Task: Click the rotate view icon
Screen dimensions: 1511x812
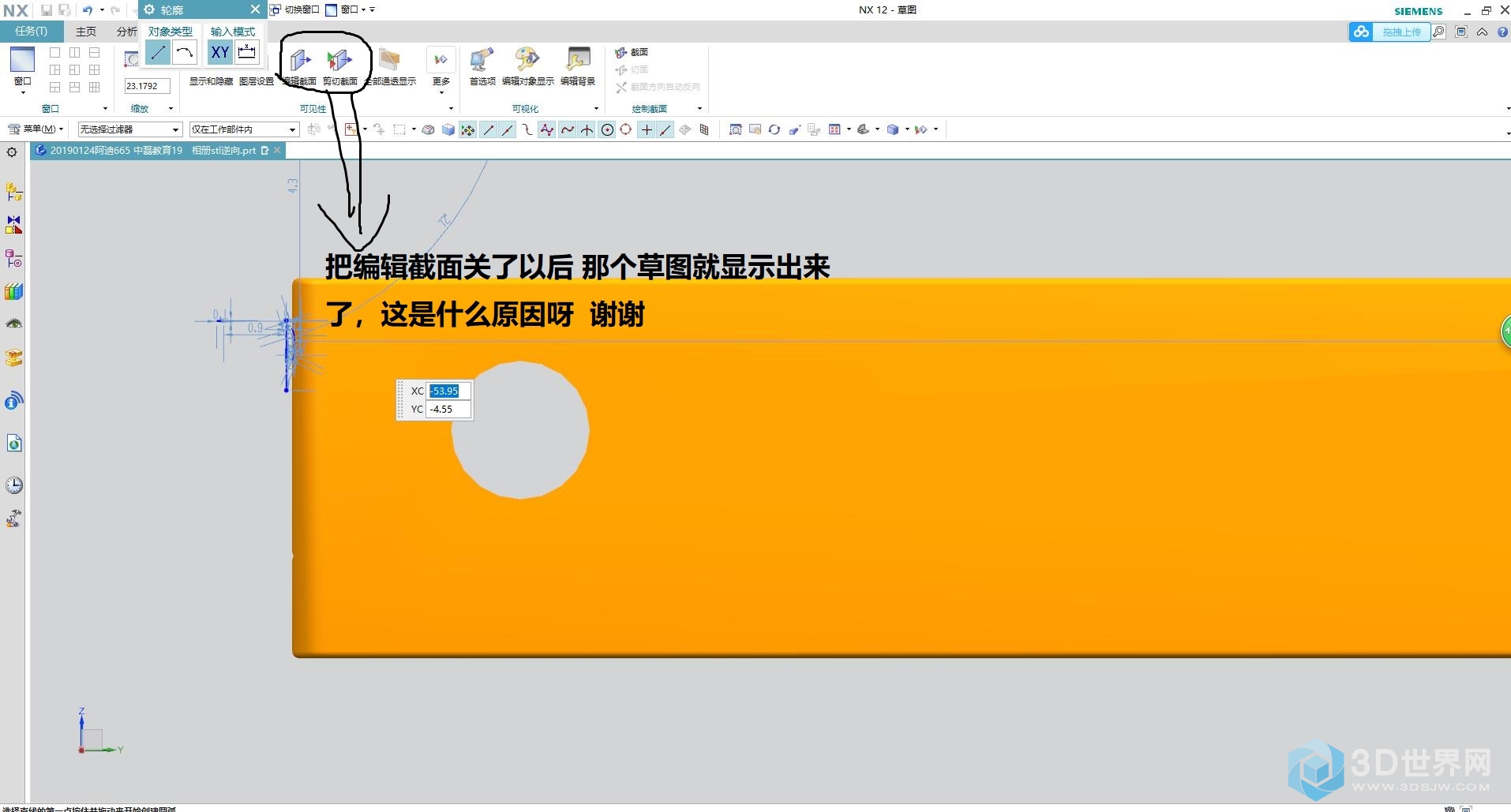Action: pyautogui.click(x=774, y=129)
